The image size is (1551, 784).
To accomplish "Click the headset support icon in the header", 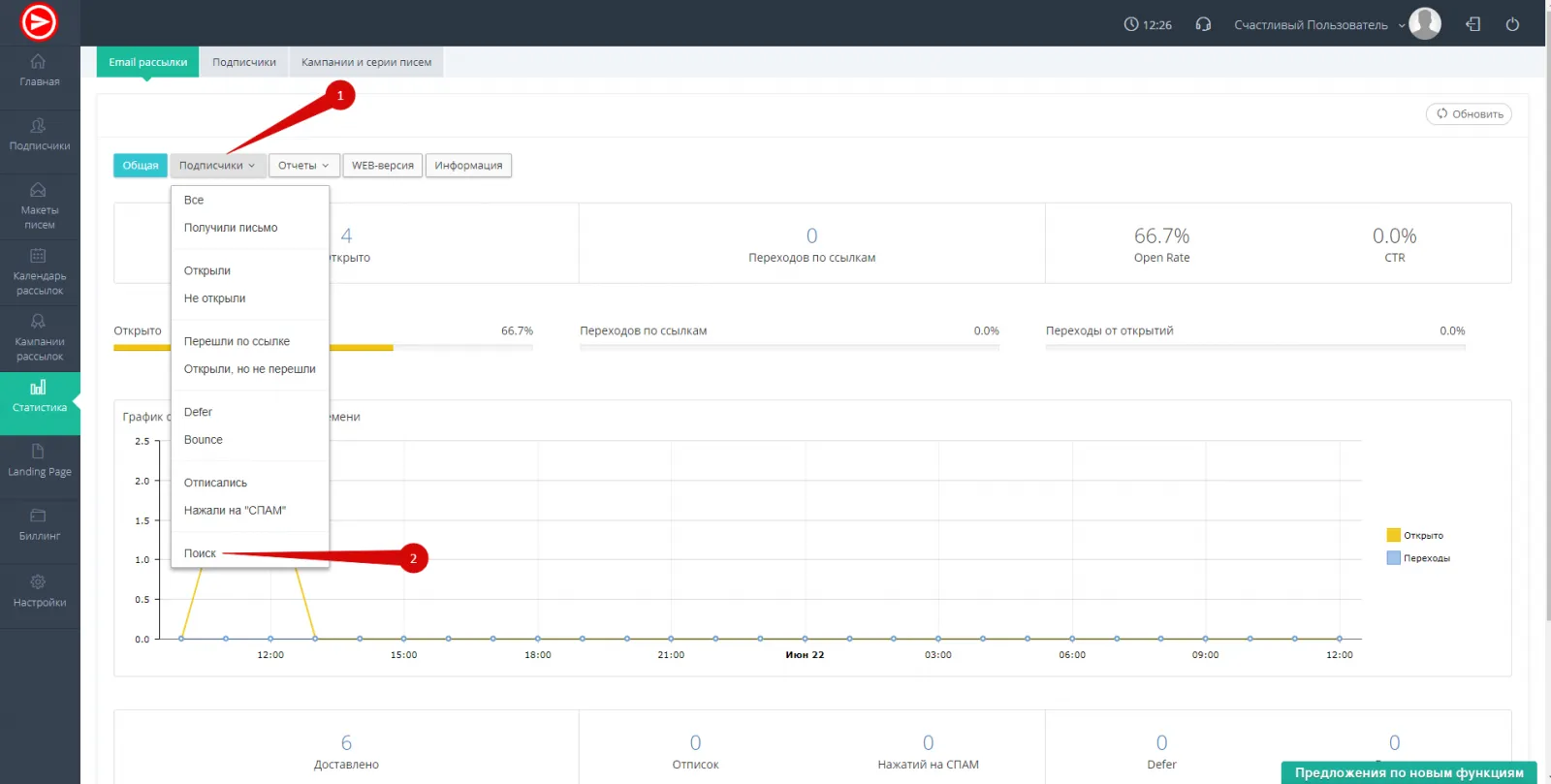I will [1203, 24].
